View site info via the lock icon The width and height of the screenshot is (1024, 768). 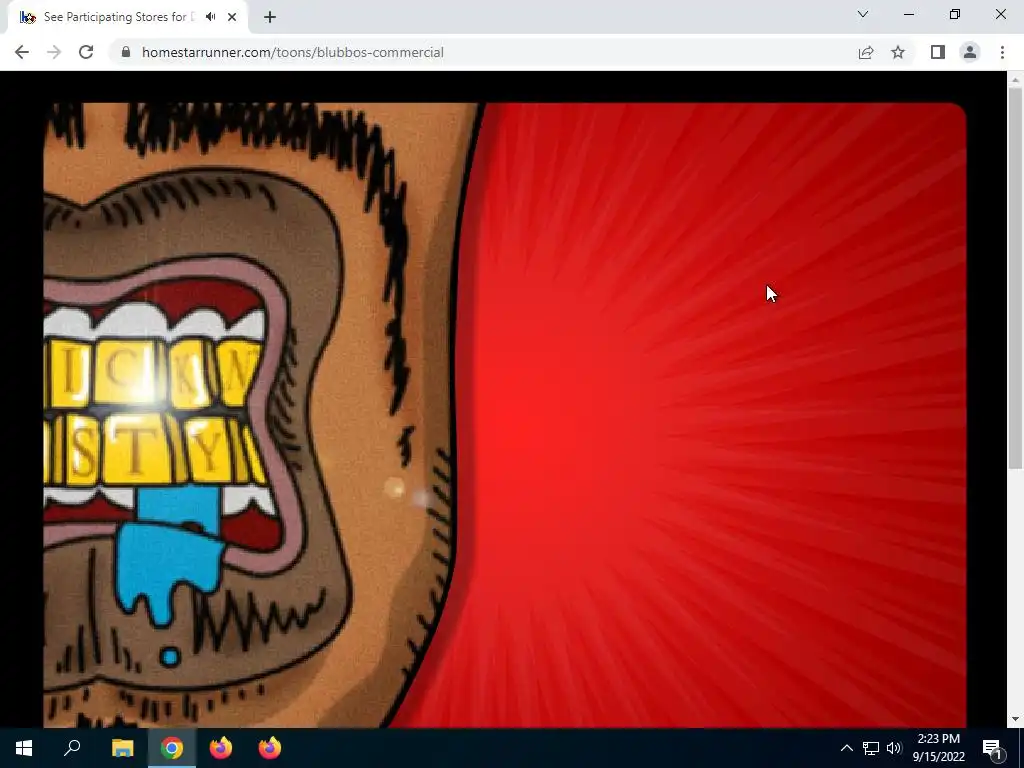pos(126,52)
